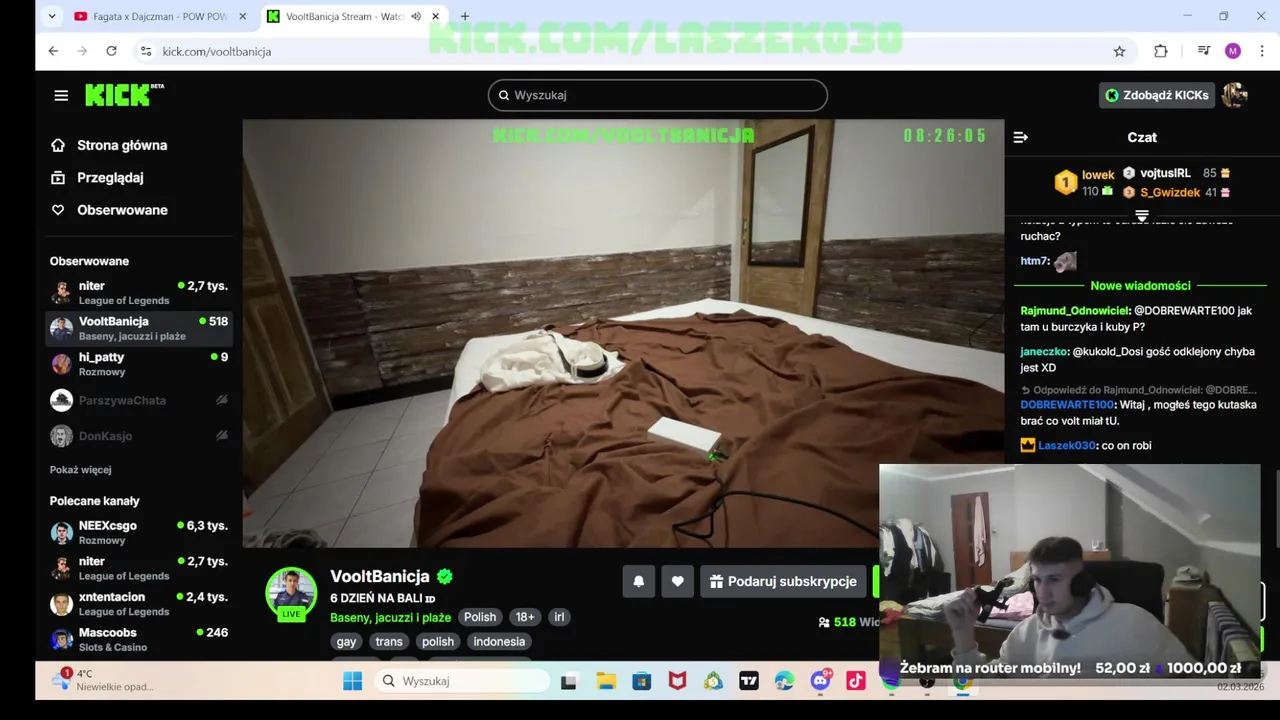
Task: Open File Explorer from taskbar
Action: pyautogui.click(x=606, y=681)
